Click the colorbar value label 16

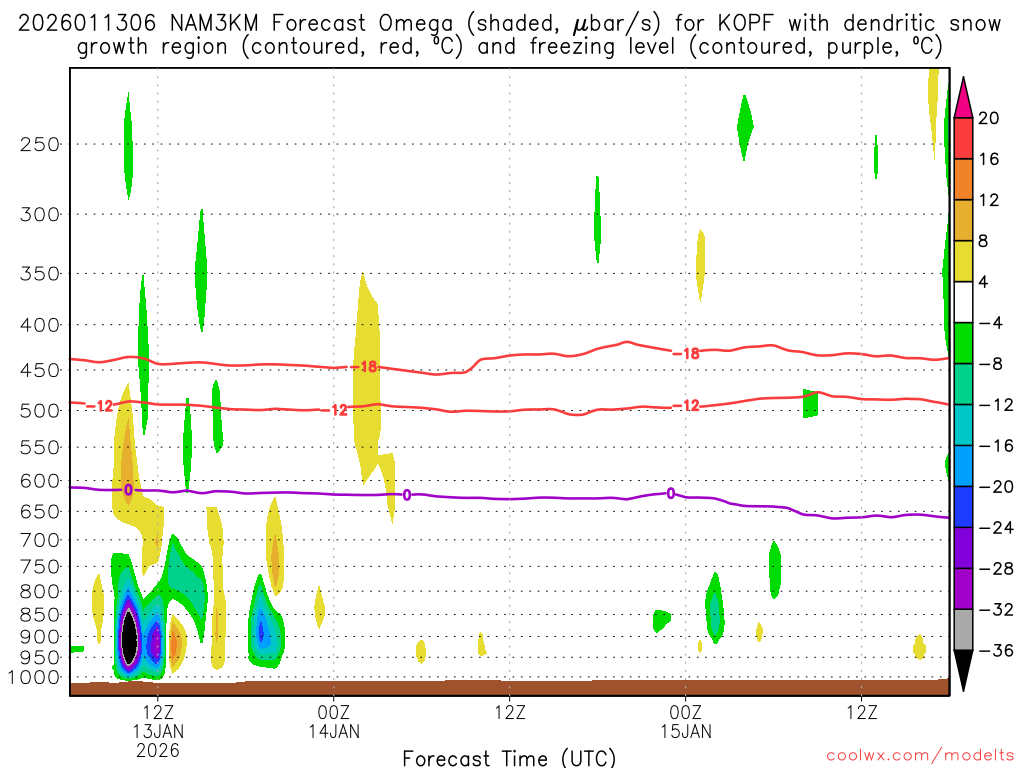988,159
